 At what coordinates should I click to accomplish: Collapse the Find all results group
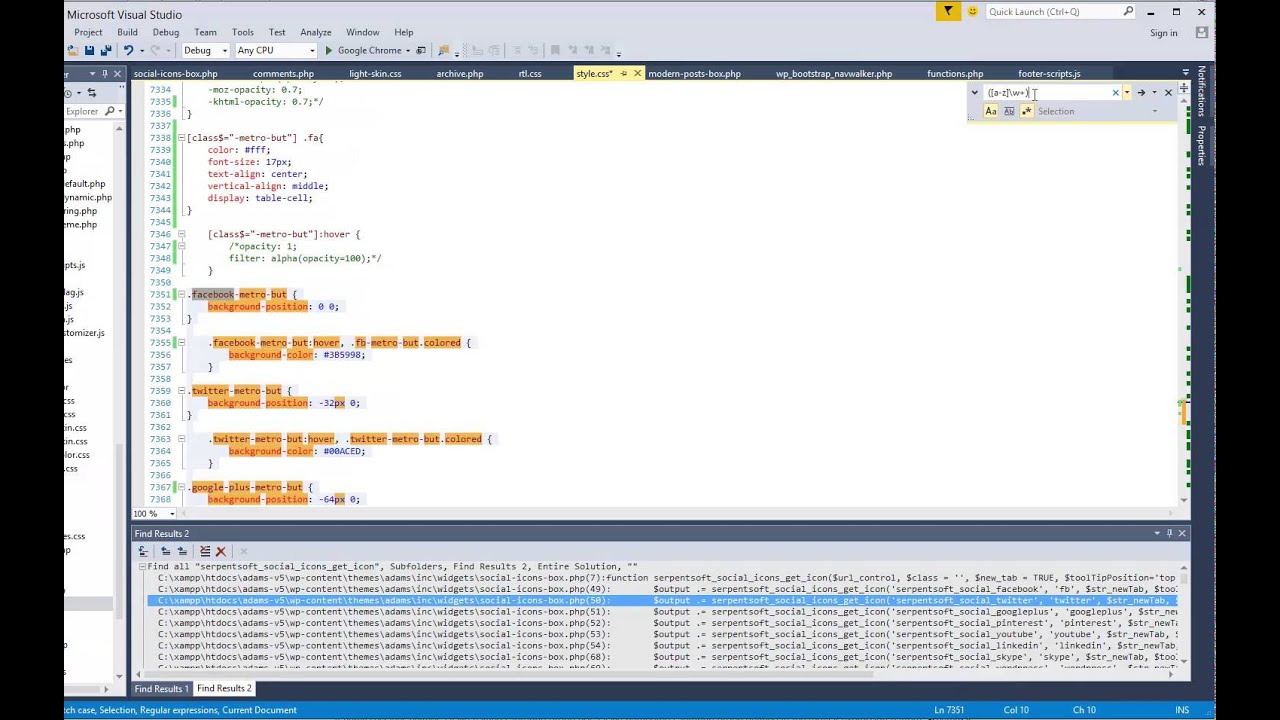[x=142, y=567]
